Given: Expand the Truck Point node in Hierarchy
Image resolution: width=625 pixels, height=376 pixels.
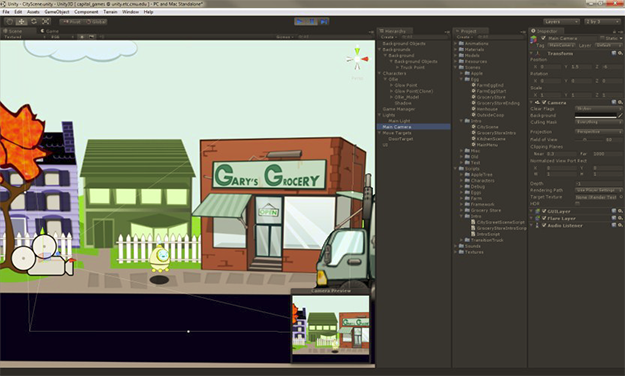Looking at the screenshot, I should [x=397, y=67].
